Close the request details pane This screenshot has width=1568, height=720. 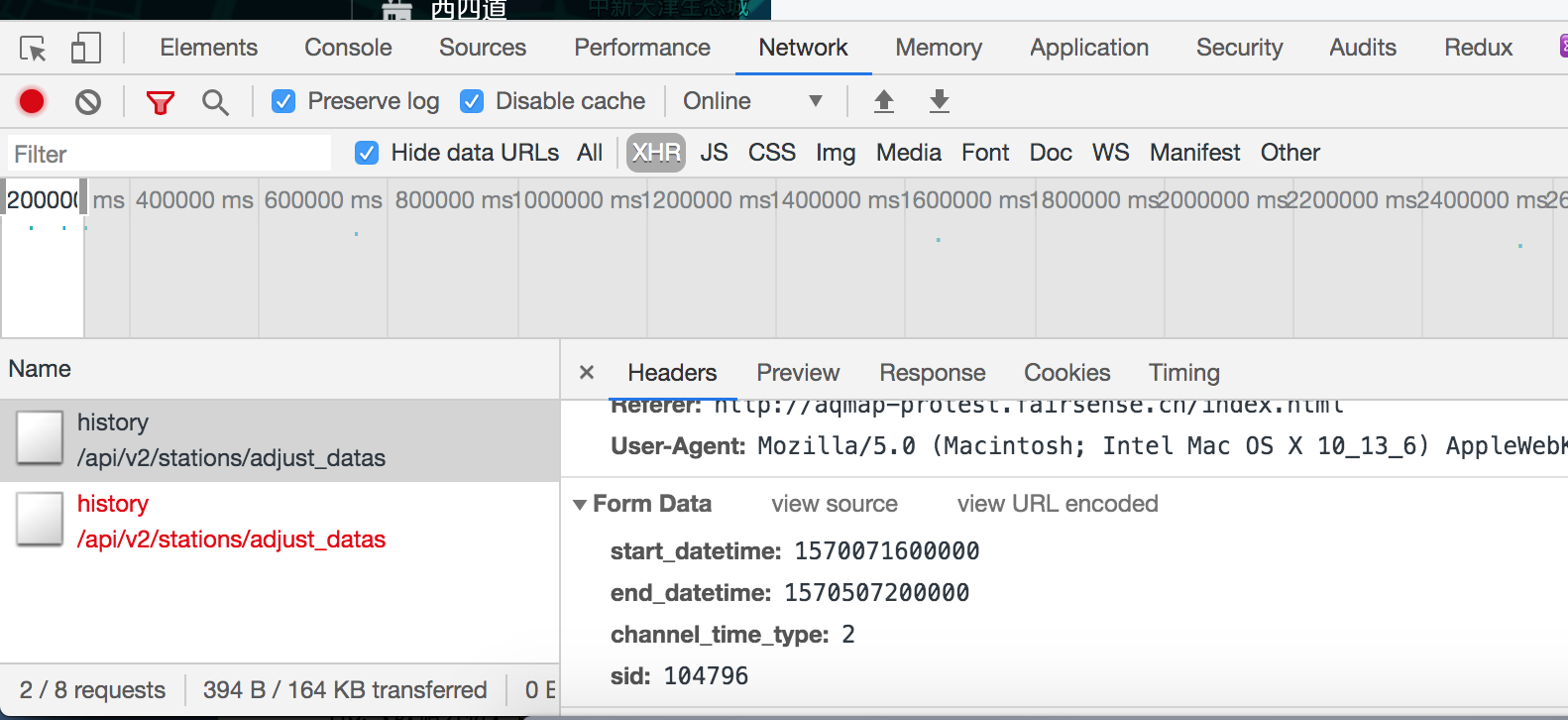pos(587,373)
